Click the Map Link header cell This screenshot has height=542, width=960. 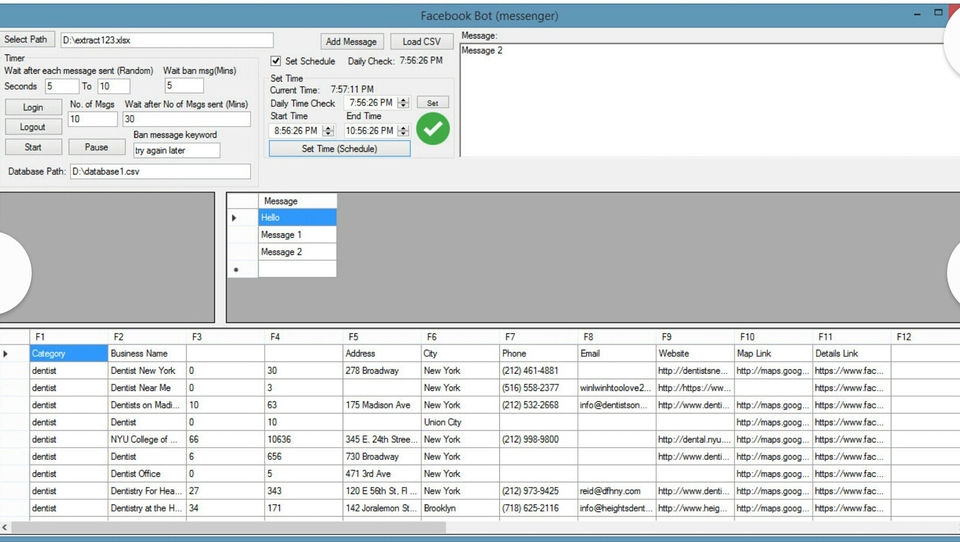point(774,353)
